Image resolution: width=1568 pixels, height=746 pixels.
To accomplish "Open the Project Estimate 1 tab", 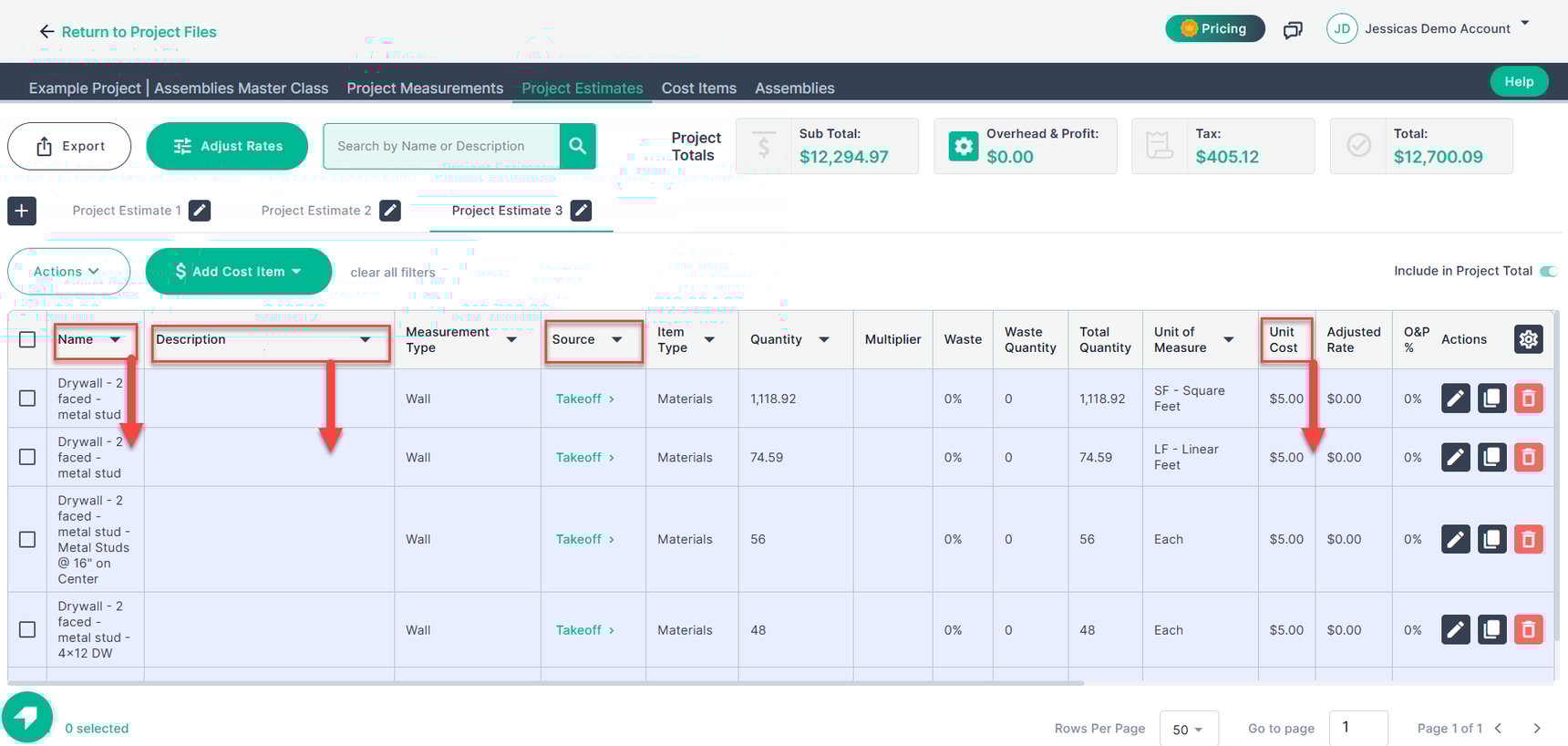I will (x=127, y=211).
